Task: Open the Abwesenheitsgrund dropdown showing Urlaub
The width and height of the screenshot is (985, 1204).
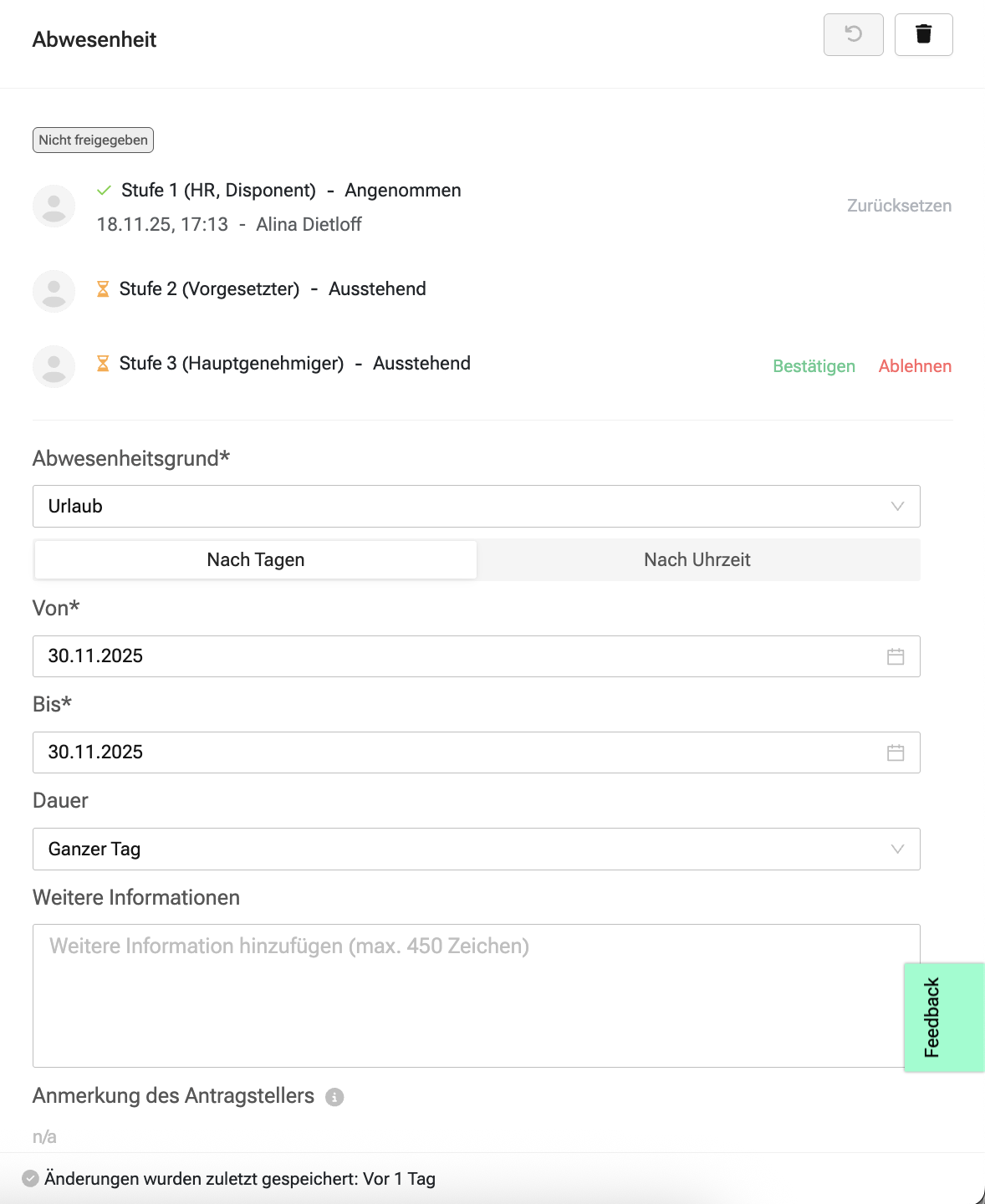Action: point(476,506)
